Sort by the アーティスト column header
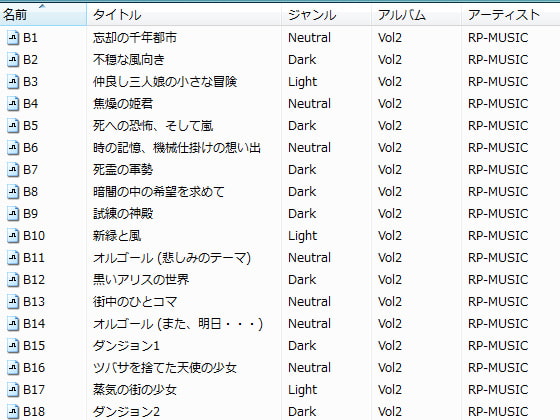The width and height of the screenshot is (560, 420). click(511, 15)
